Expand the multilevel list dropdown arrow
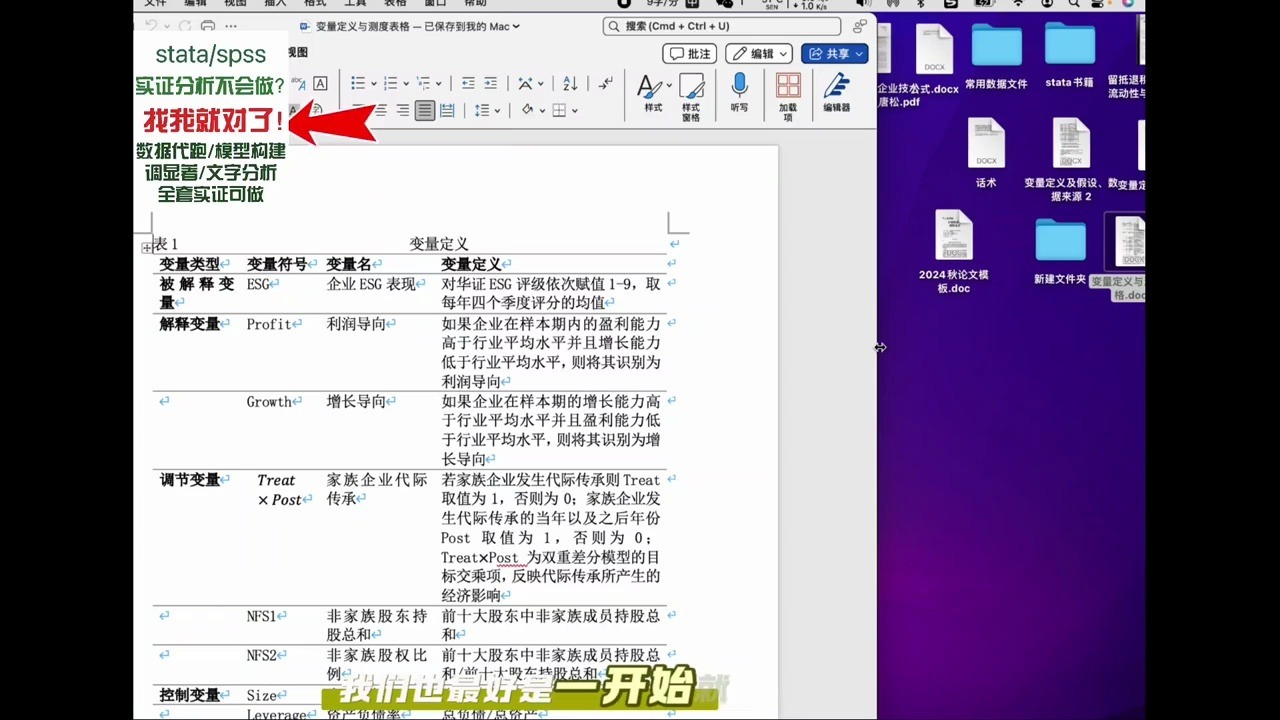1280x720 pixels. pos(438,84)
